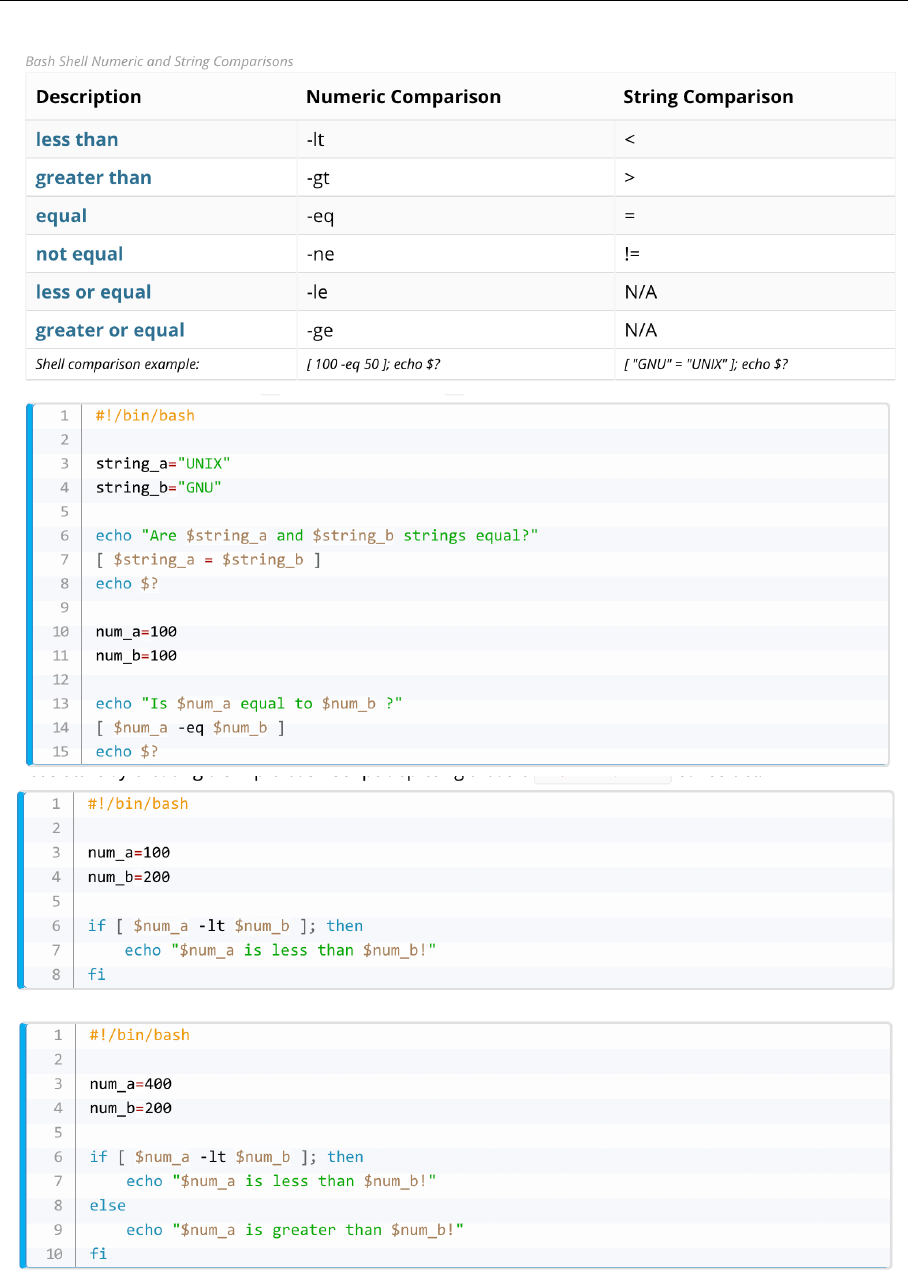Viewport: 908px width, 1281px height.
Task: Click the Description column header
Action: pos(88,97)
